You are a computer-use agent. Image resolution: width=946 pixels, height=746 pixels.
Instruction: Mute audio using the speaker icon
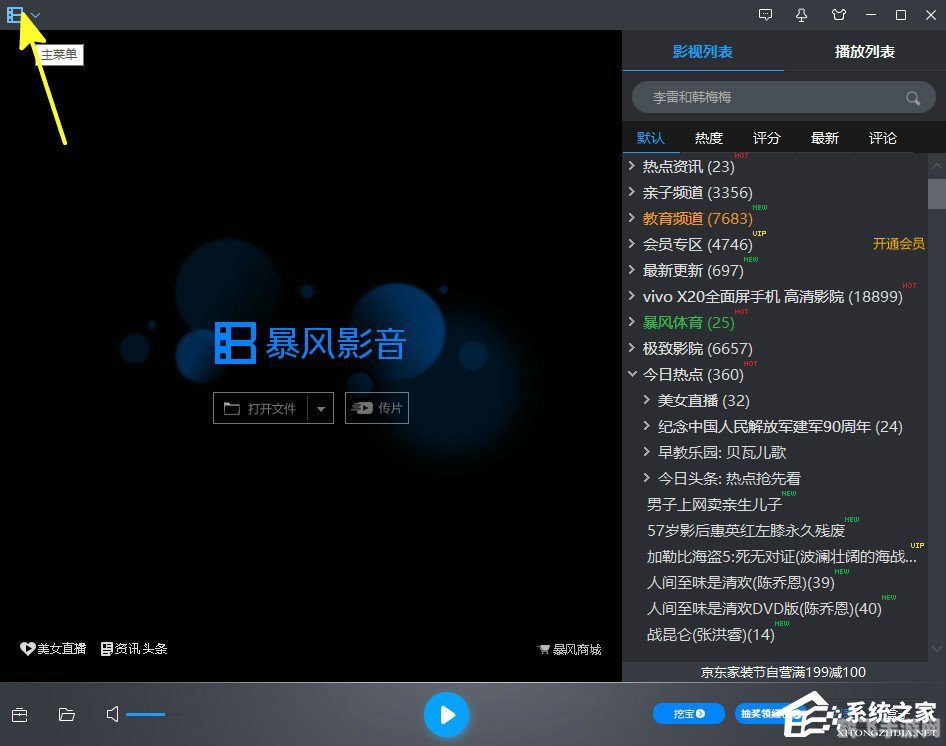click(113, 714)
